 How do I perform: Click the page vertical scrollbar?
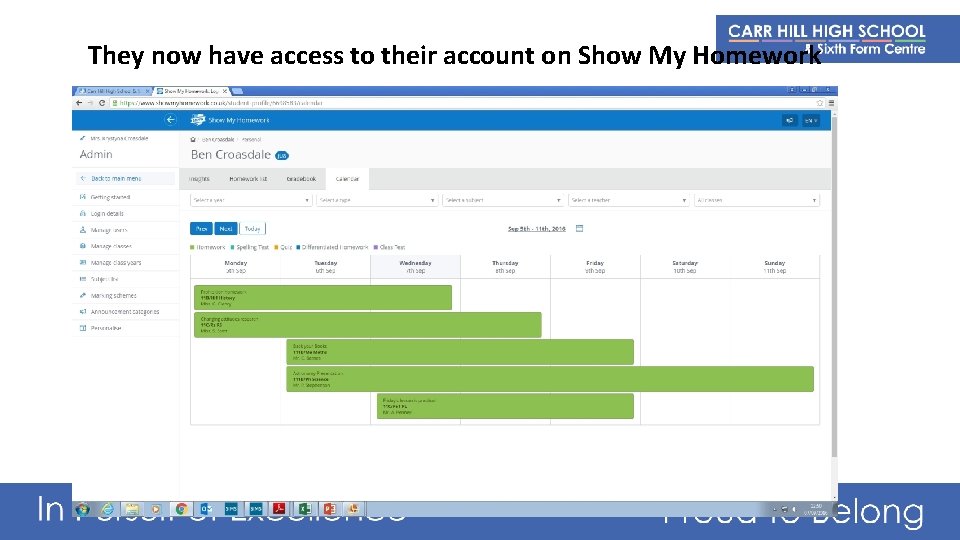pos(834,288)
